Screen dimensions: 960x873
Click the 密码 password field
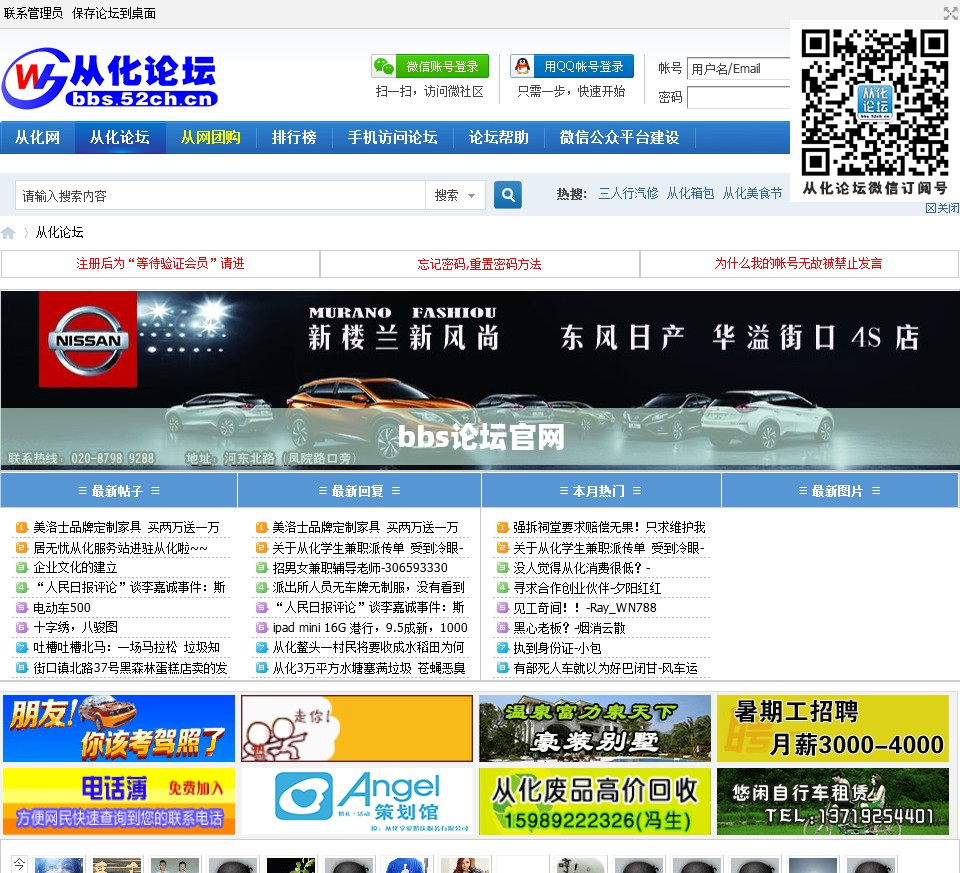(x=738, y=97)
